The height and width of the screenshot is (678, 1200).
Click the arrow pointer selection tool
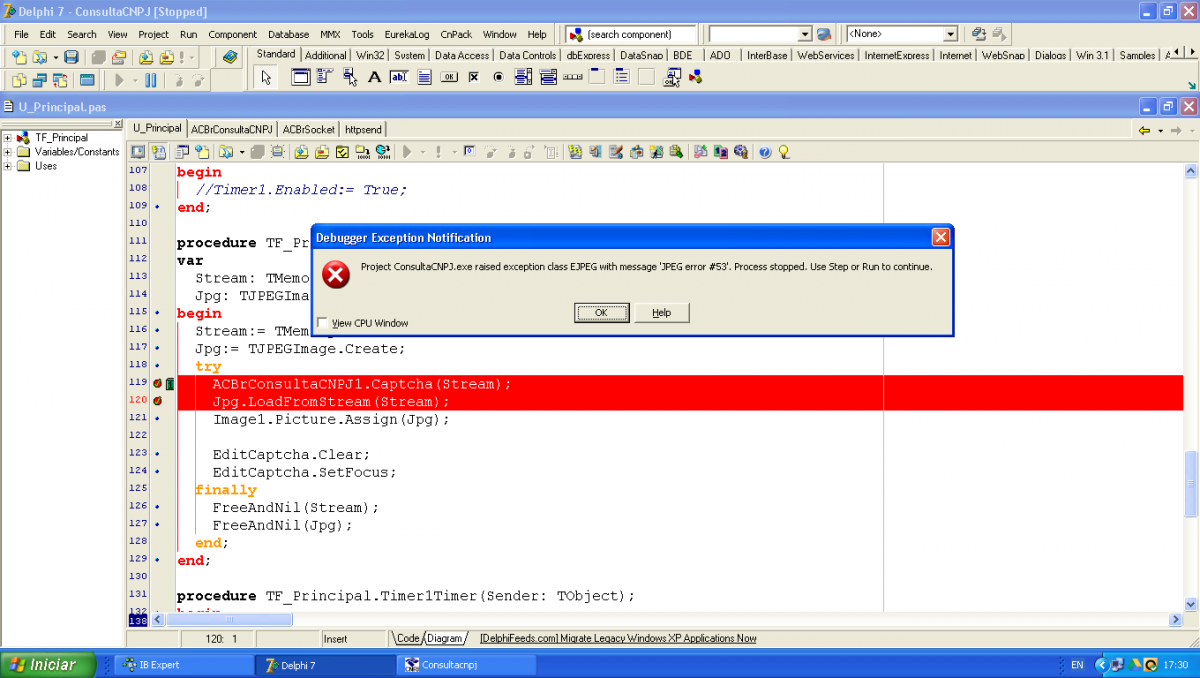[x=266, y=77]
